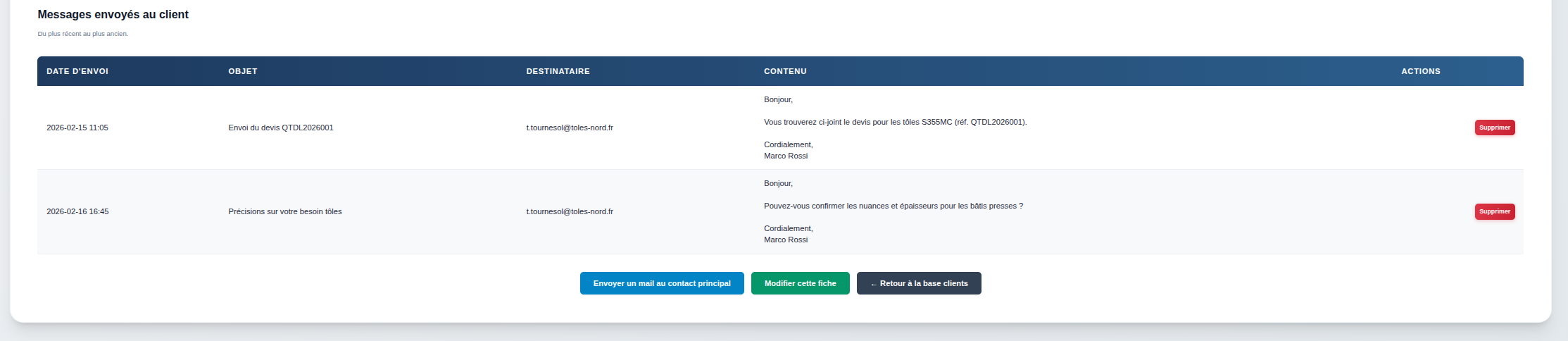Click the recipient email in the first row
The image size is (1568, 341).
tap(570, 128)
